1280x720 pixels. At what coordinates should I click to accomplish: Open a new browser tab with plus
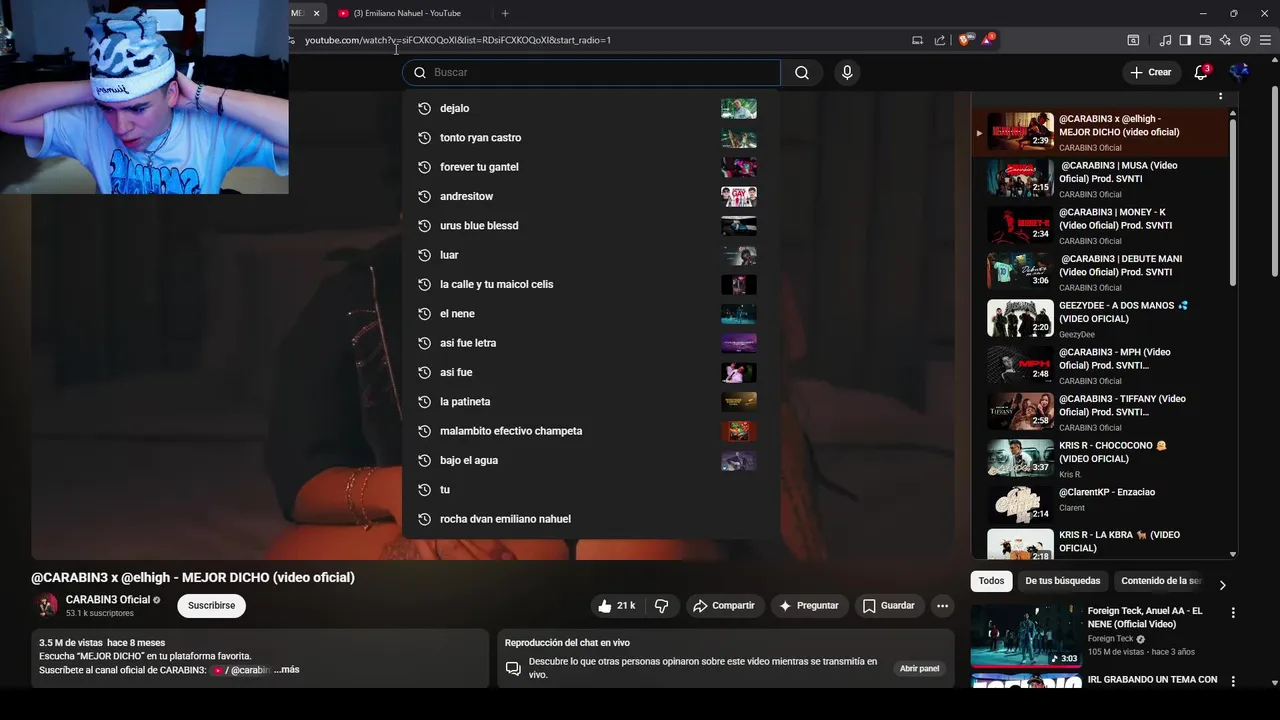click(505, 13)
